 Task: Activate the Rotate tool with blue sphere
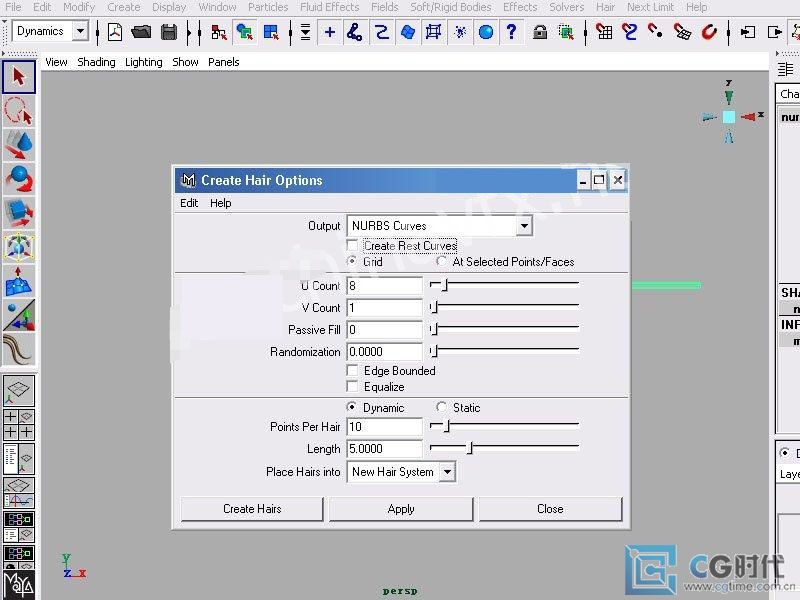pyautogui.click(x=19, y=179)
